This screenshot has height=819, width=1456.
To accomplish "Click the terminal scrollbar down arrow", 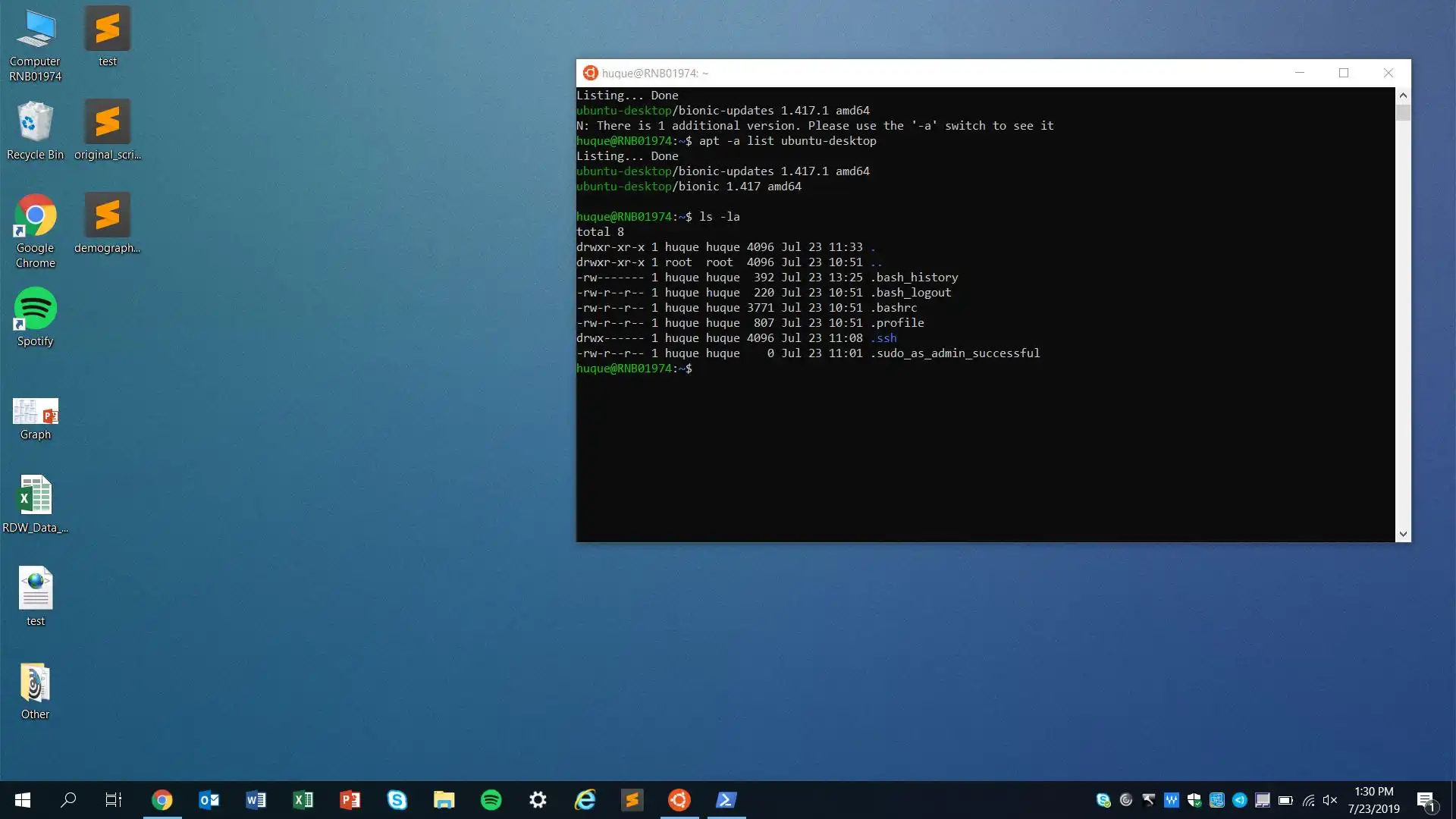I will coord(1403,534).
